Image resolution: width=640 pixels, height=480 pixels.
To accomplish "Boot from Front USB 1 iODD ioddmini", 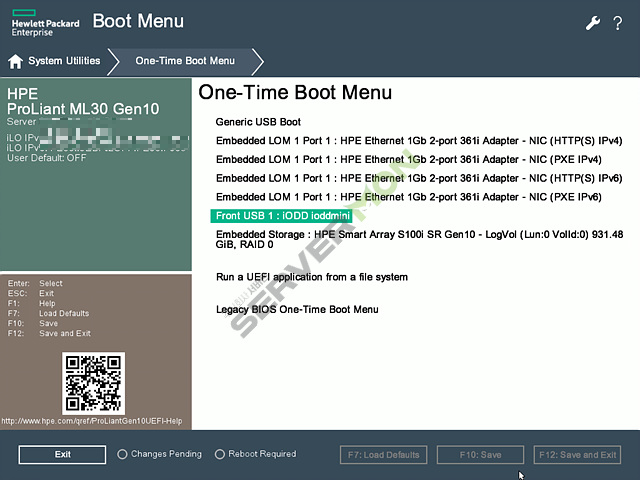I will (282, 216).
